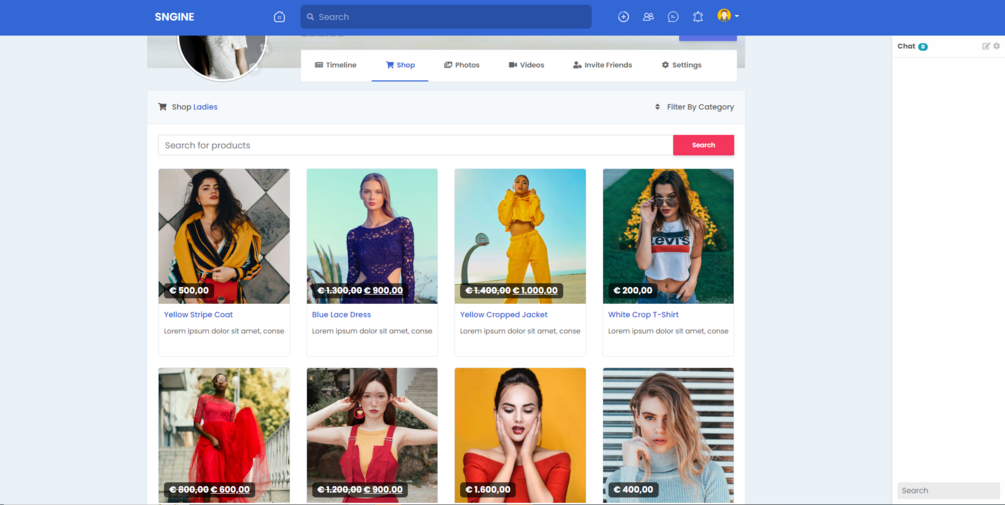Click the Ladies shop link
Viewport: 1005px width, 505px height.
point(205,107)
